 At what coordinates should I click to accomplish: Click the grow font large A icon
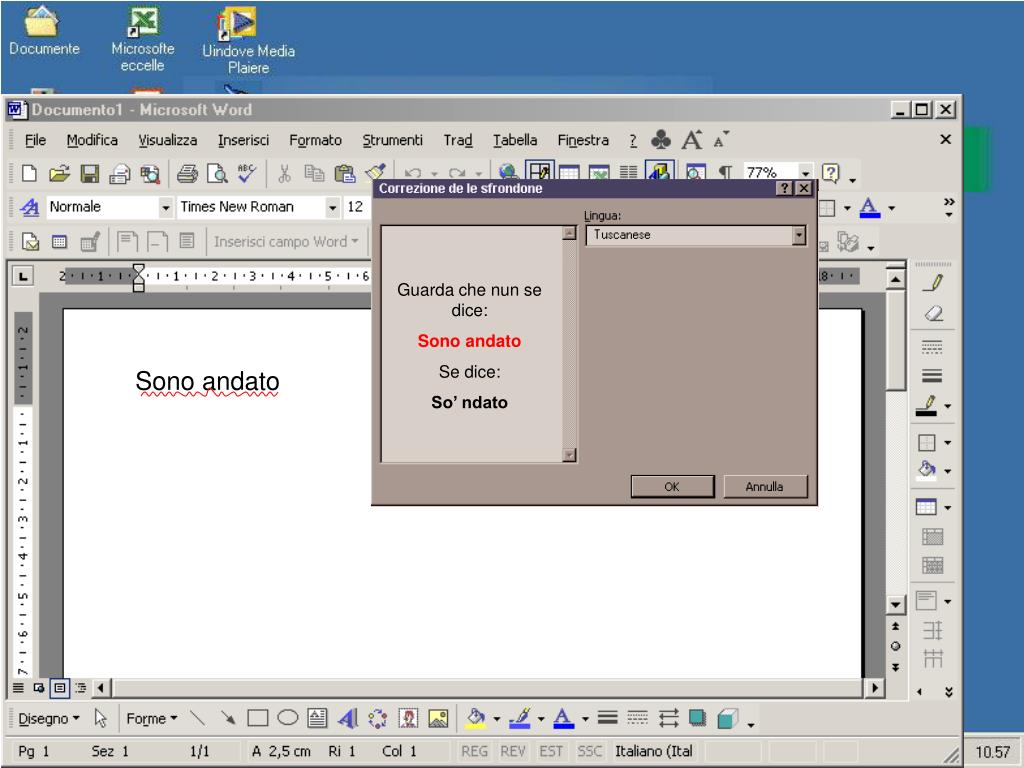tap(692, 140)
